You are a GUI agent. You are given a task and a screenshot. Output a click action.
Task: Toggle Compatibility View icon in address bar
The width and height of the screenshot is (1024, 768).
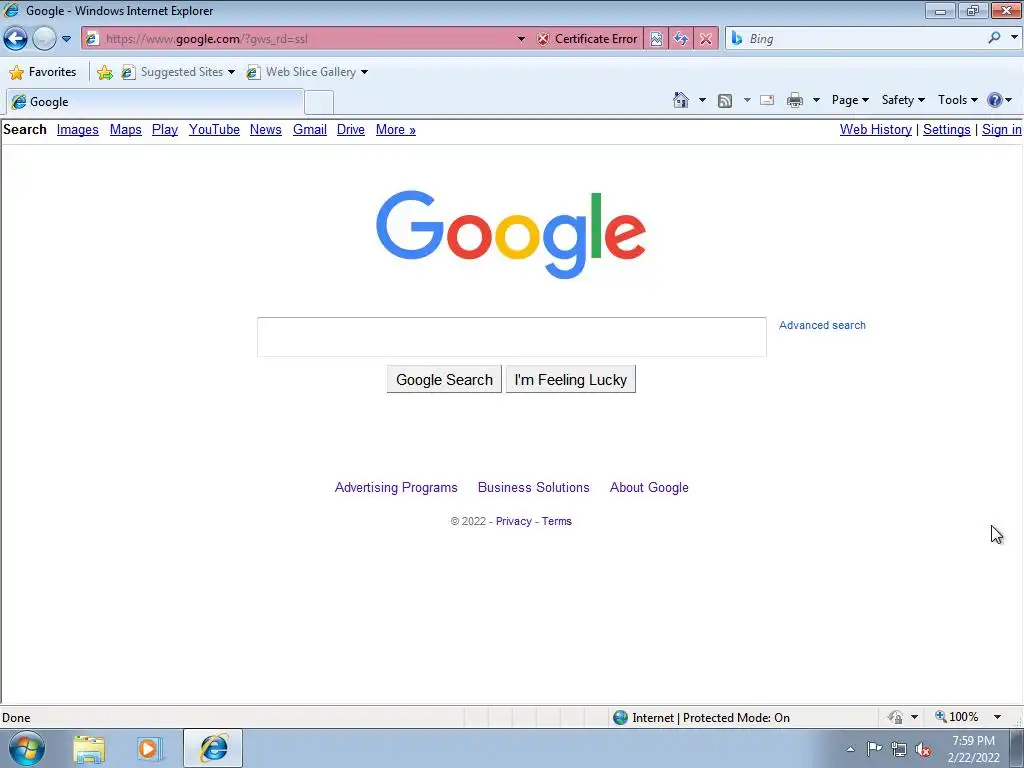click(x=656, y=39)
